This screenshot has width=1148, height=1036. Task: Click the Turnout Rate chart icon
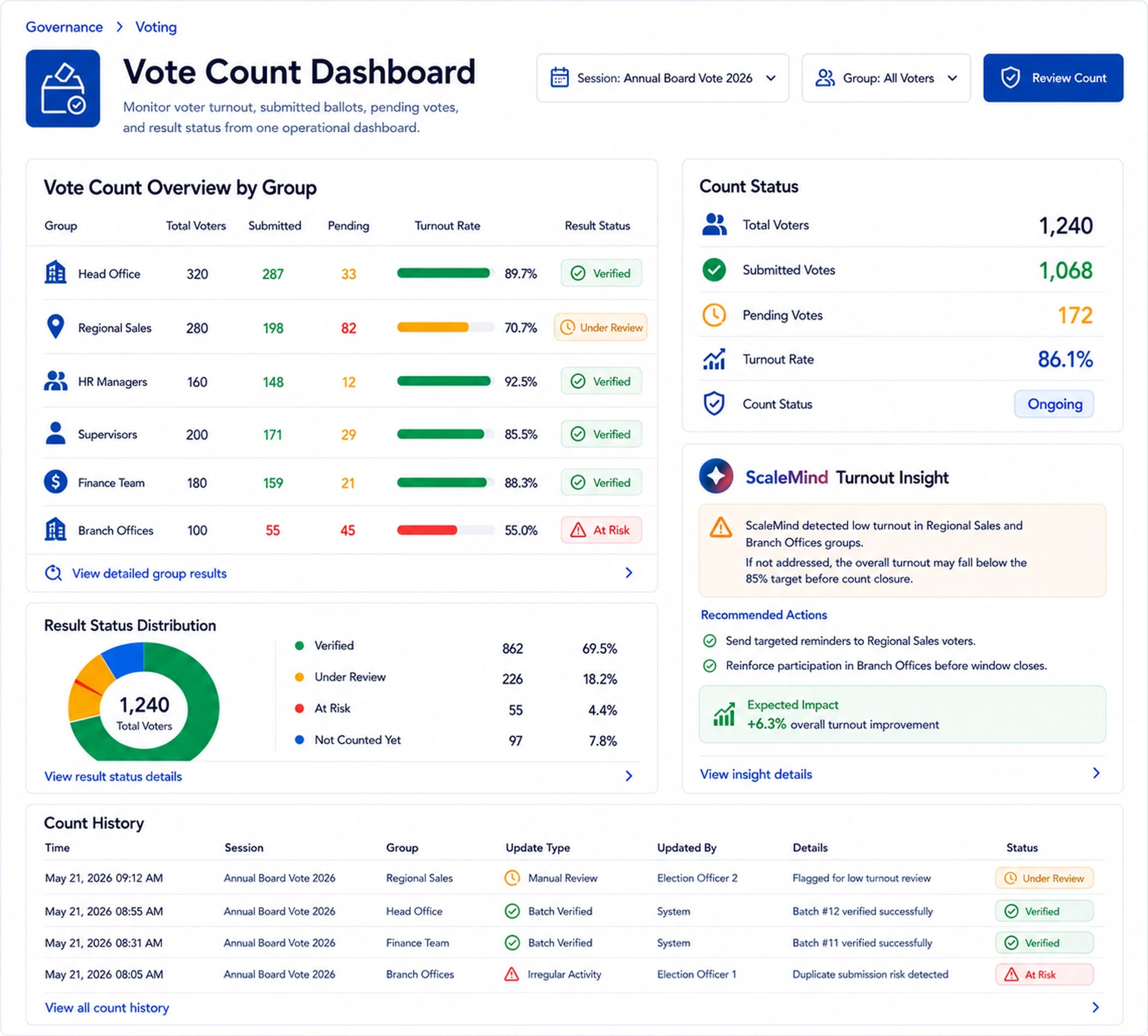click(714, 359)
